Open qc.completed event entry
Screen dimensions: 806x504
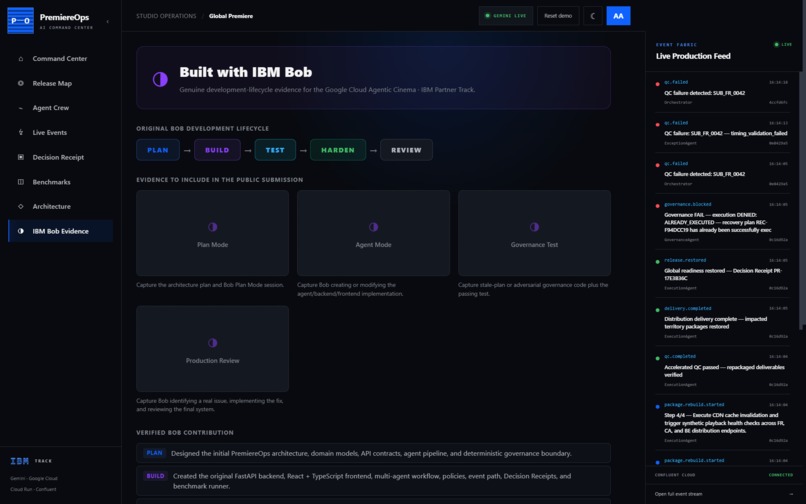[722, 370]
